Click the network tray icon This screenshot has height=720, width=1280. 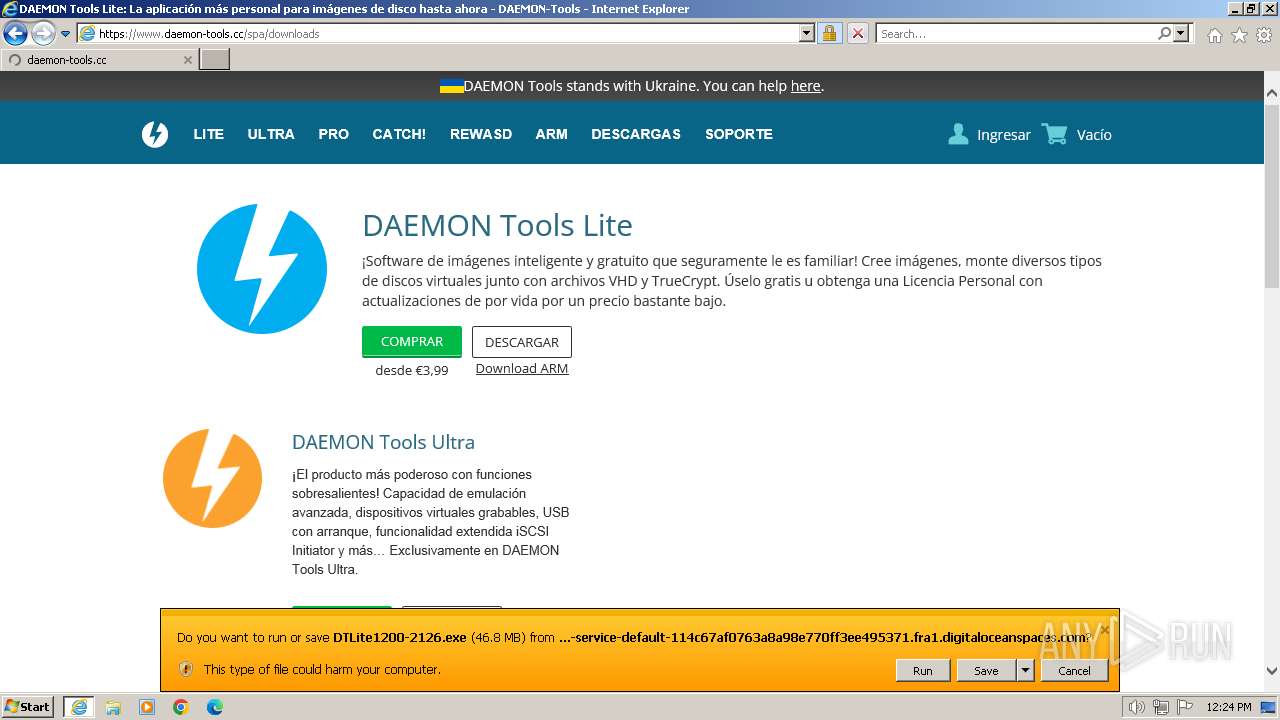1161,707
